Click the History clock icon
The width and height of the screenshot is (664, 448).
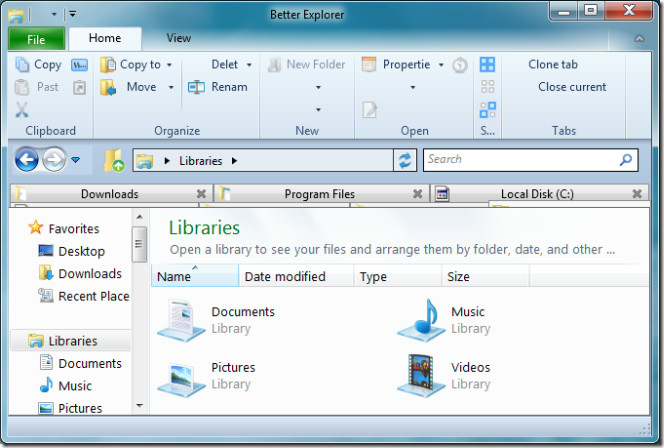[x=460, y=65]
